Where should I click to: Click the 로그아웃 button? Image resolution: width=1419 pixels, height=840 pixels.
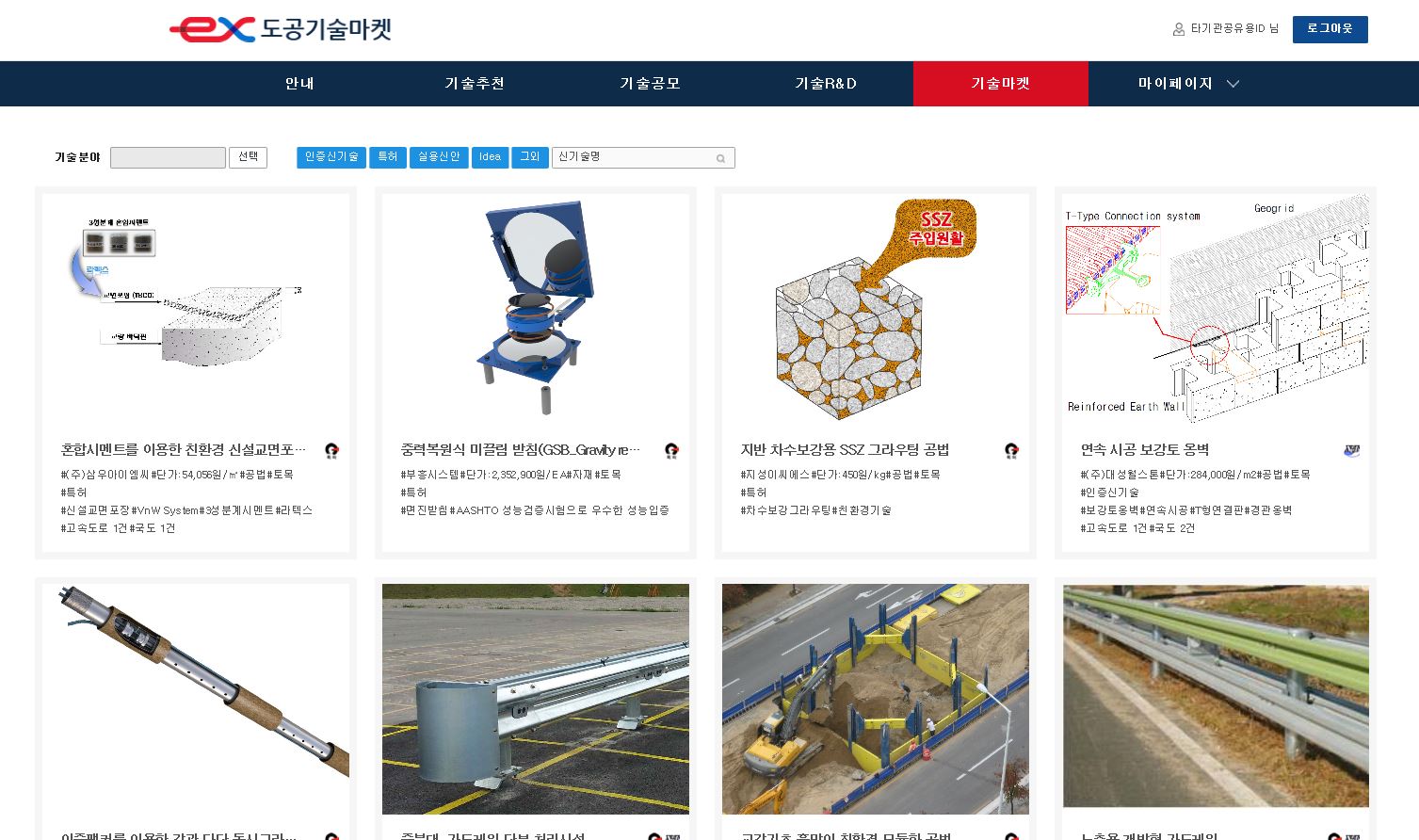(x=1330, y=29)
